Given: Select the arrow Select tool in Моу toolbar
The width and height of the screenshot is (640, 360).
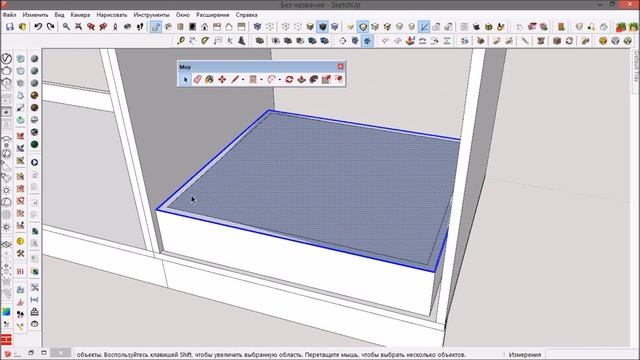Looking at the screenshot, I should [185, 80].
